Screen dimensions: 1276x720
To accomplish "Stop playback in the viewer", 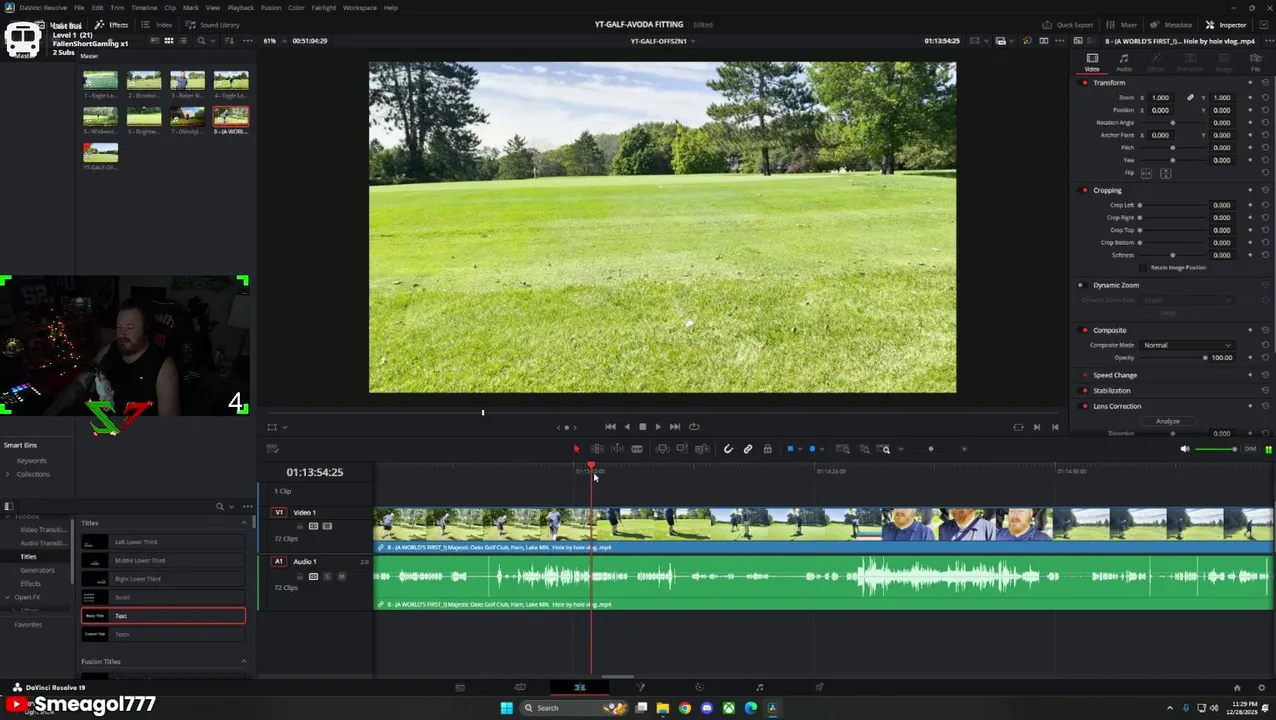I will point(642,427).
